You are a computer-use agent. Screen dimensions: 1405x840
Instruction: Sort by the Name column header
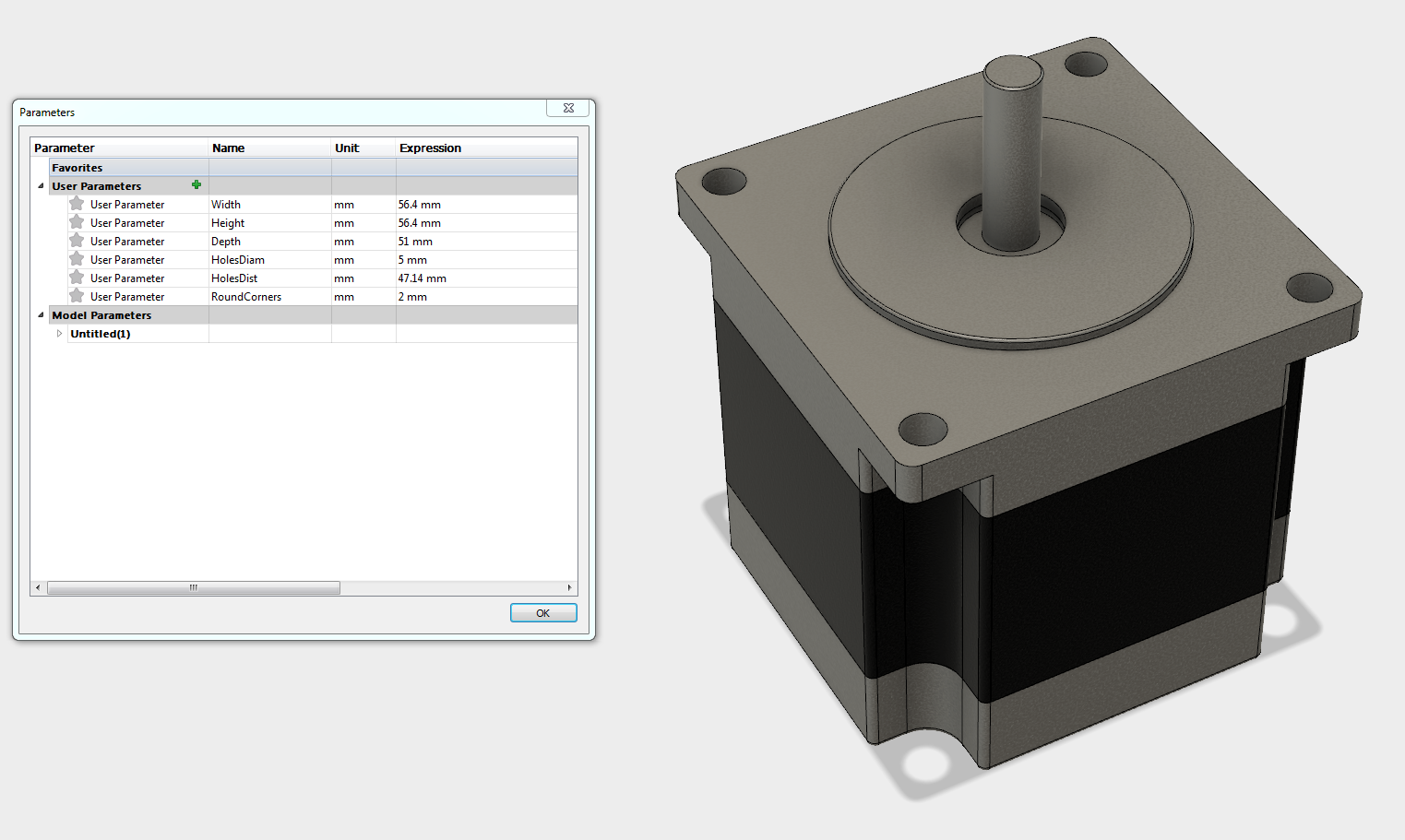pyautogui.click(x=270, y=148)
